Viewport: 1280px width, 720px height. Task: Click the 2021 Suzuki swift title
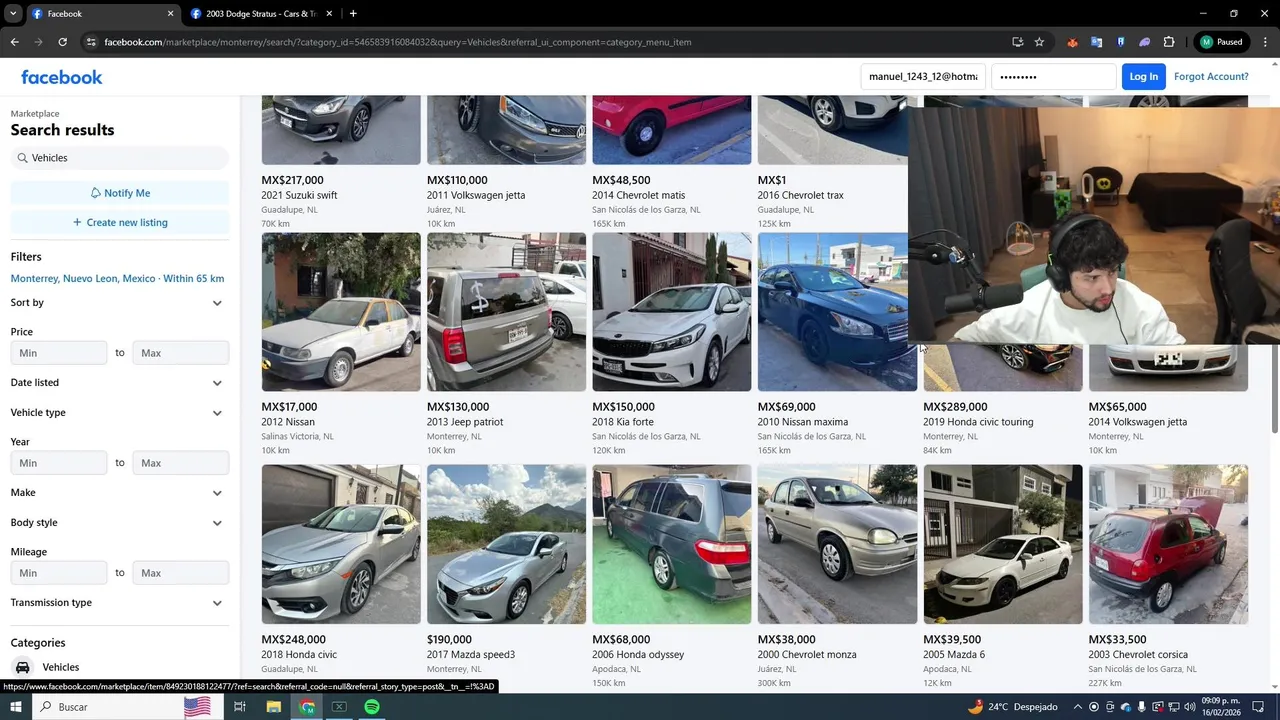point(299,195)
